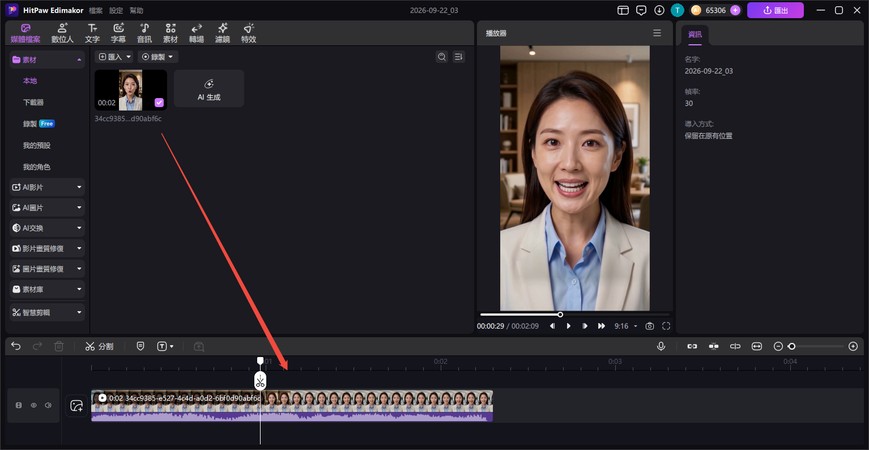Image resolution: width=869 pixels, height=450 pixels.
Task: Click the playhead scissors split icon
Action: pos(260,381)
